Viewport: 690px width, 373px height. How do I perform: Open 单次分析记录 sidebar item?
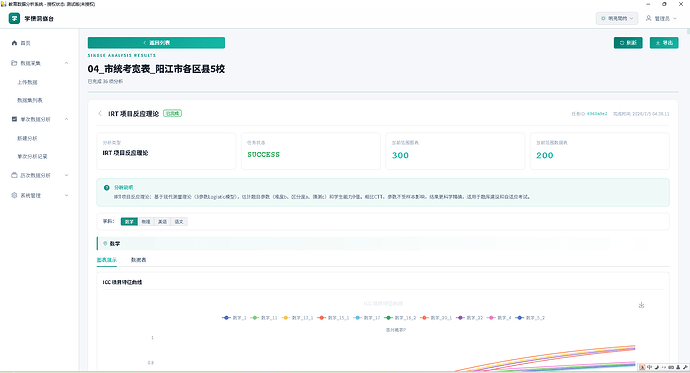[x=32, y=156]
